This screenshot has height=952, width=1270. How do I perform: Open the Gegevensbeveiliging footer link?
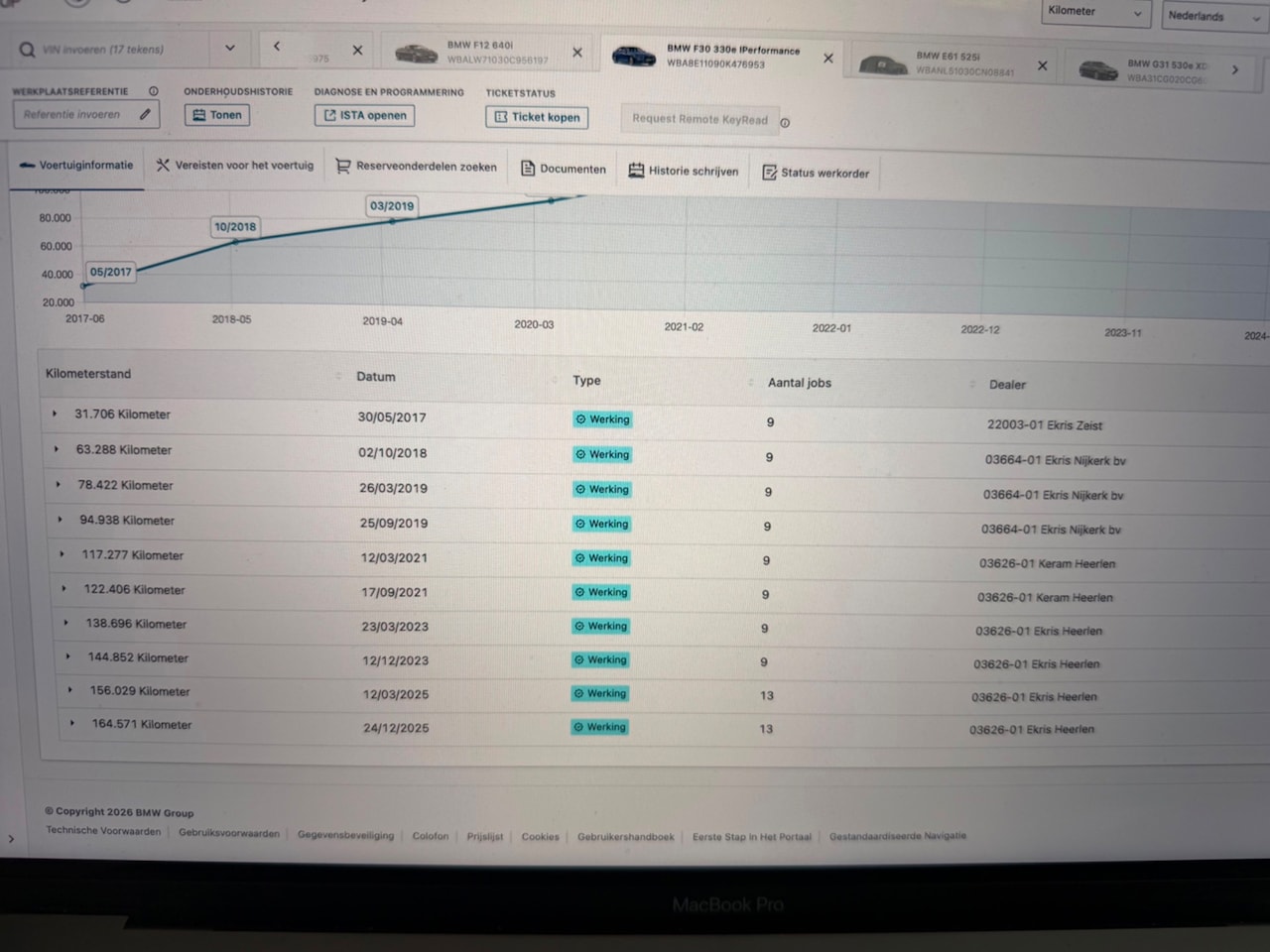(x=346, y=835)
